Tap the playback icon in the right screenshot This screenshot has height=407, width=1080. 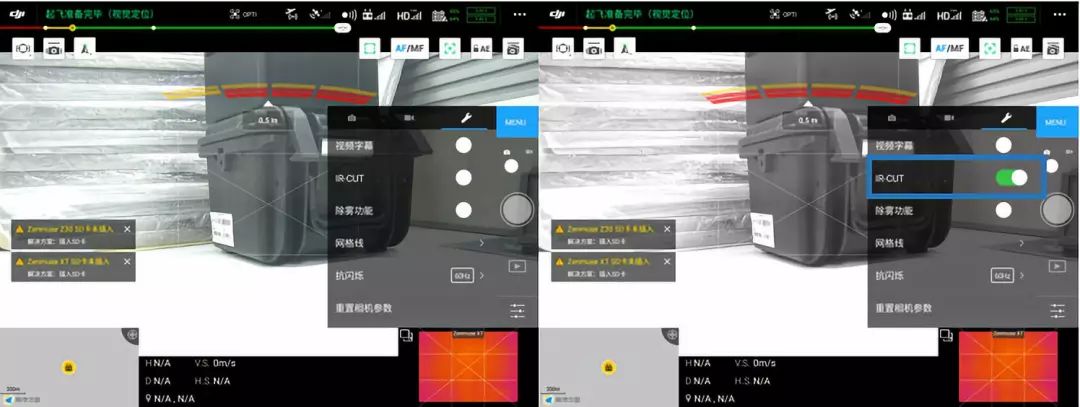(x=1057, y=266)
